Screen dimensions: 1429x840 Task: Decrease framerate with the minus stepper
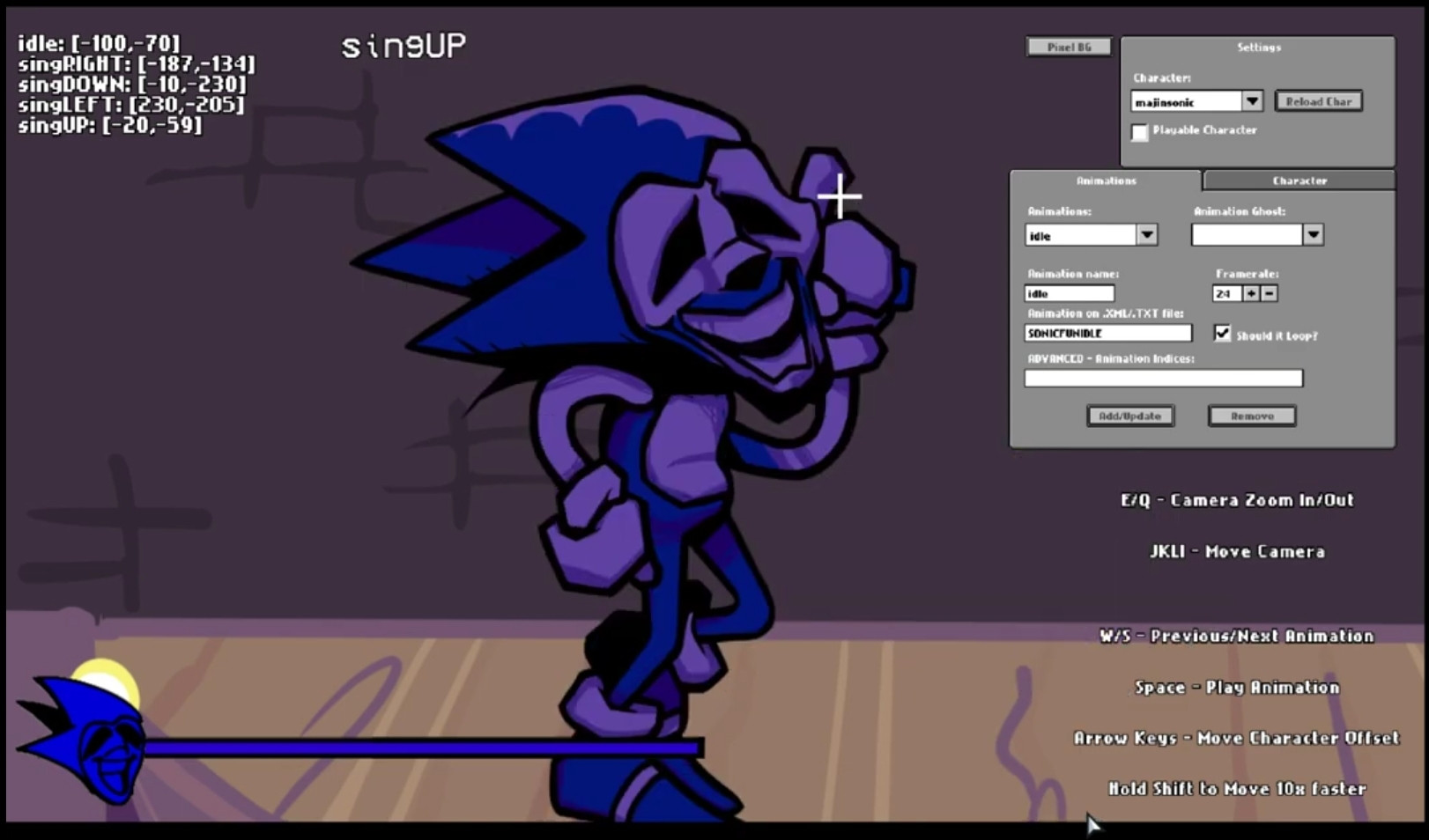[x=1269, y=293]
